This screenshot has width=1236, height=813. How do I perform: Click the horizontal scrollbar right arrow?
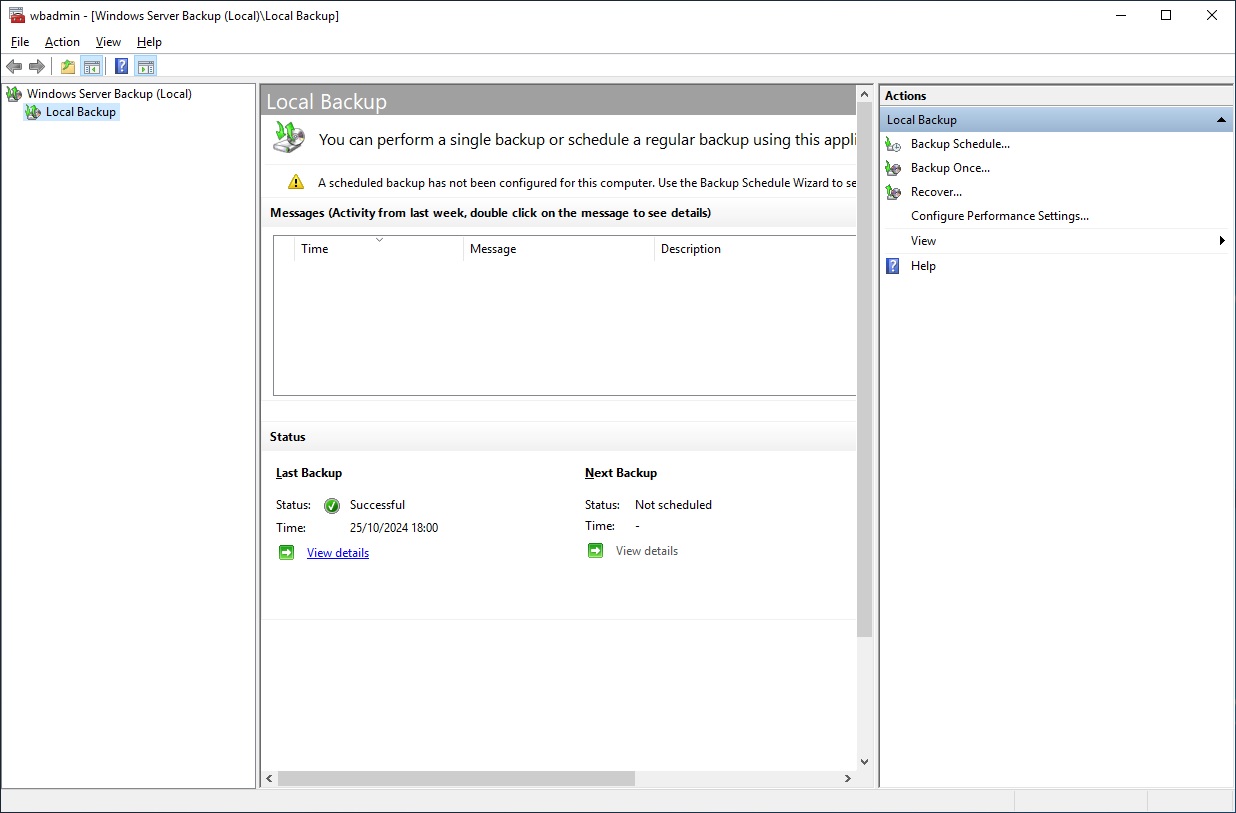click(x=847, y=779)
